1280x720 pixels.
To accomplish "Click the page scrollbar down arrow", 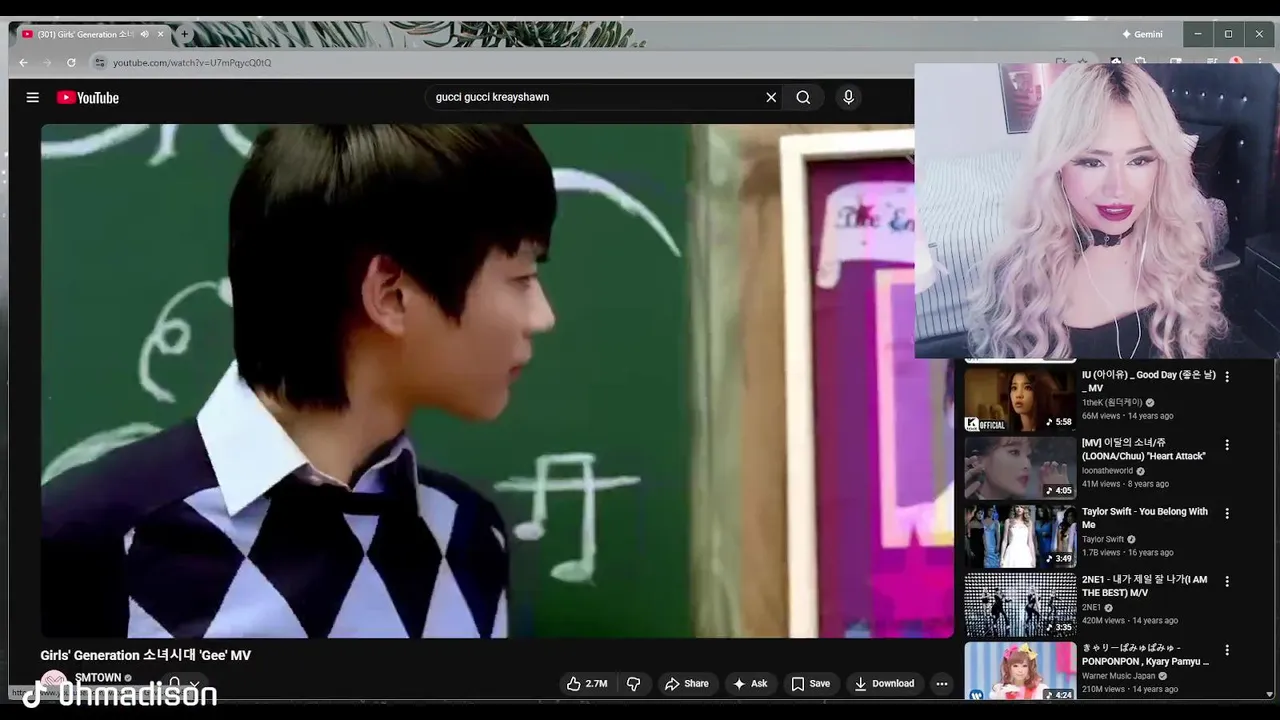I will (x=1270, y=693).
